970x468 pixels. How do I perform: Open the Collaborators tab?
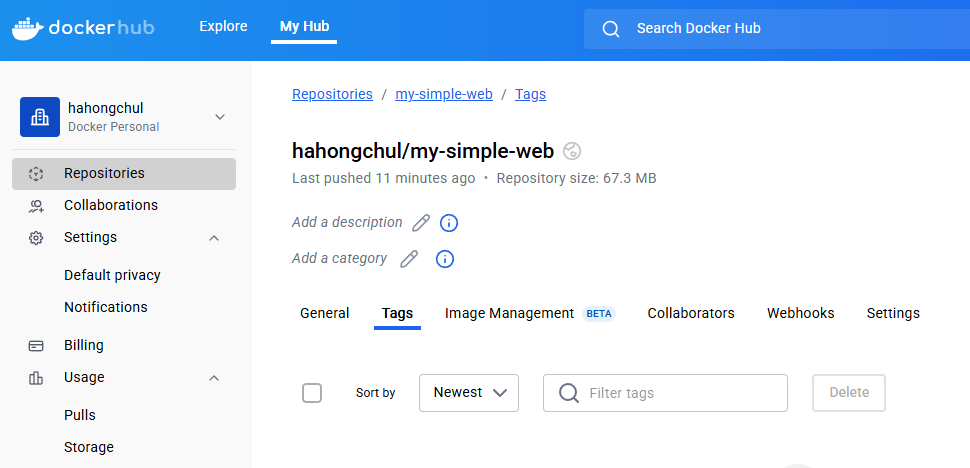691,313
